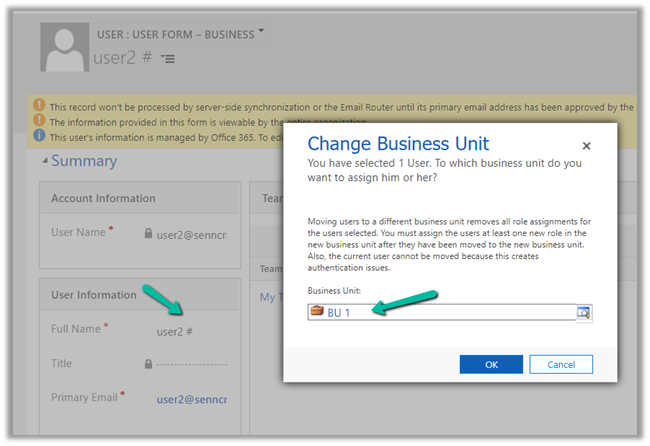Screen dimensions: 650x446
Task: Open the User Form – Business selector dropdown
Action: (x=261, y=32)
